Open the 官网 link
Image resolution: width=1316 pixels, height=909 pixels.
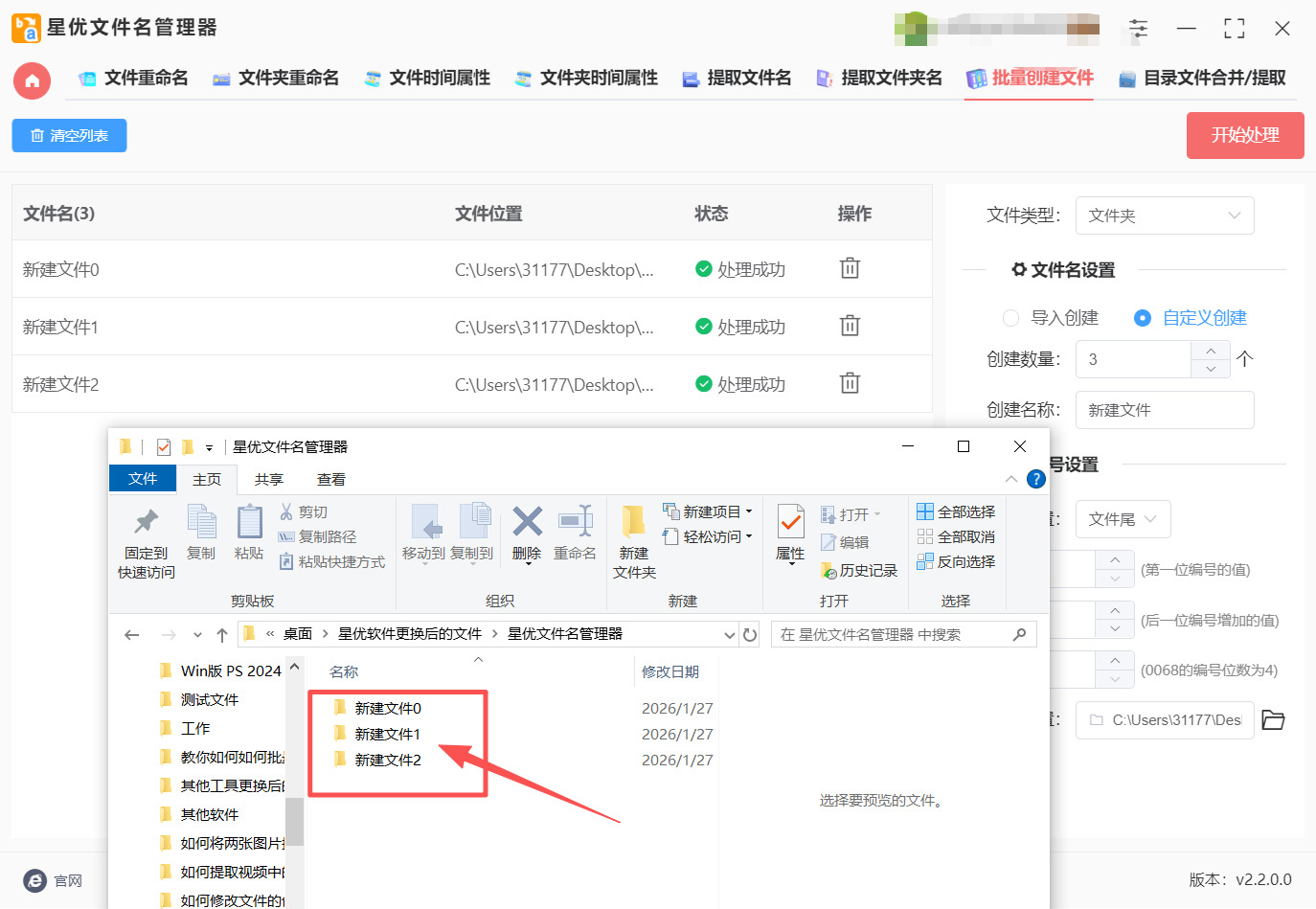point(54,880)
